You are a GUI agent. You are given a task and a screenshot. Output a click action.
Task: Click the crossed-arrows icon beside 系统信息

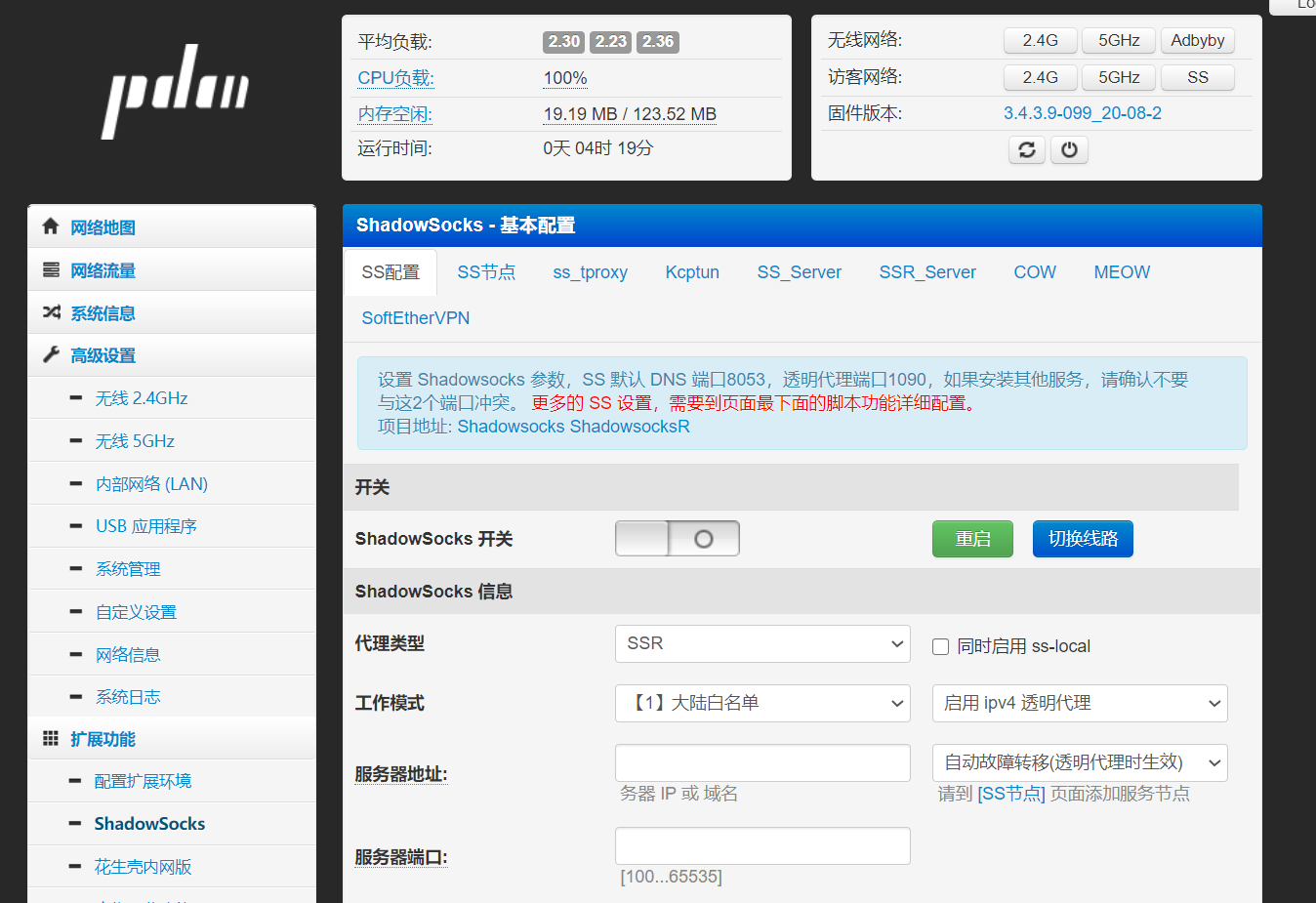[50, 312]
